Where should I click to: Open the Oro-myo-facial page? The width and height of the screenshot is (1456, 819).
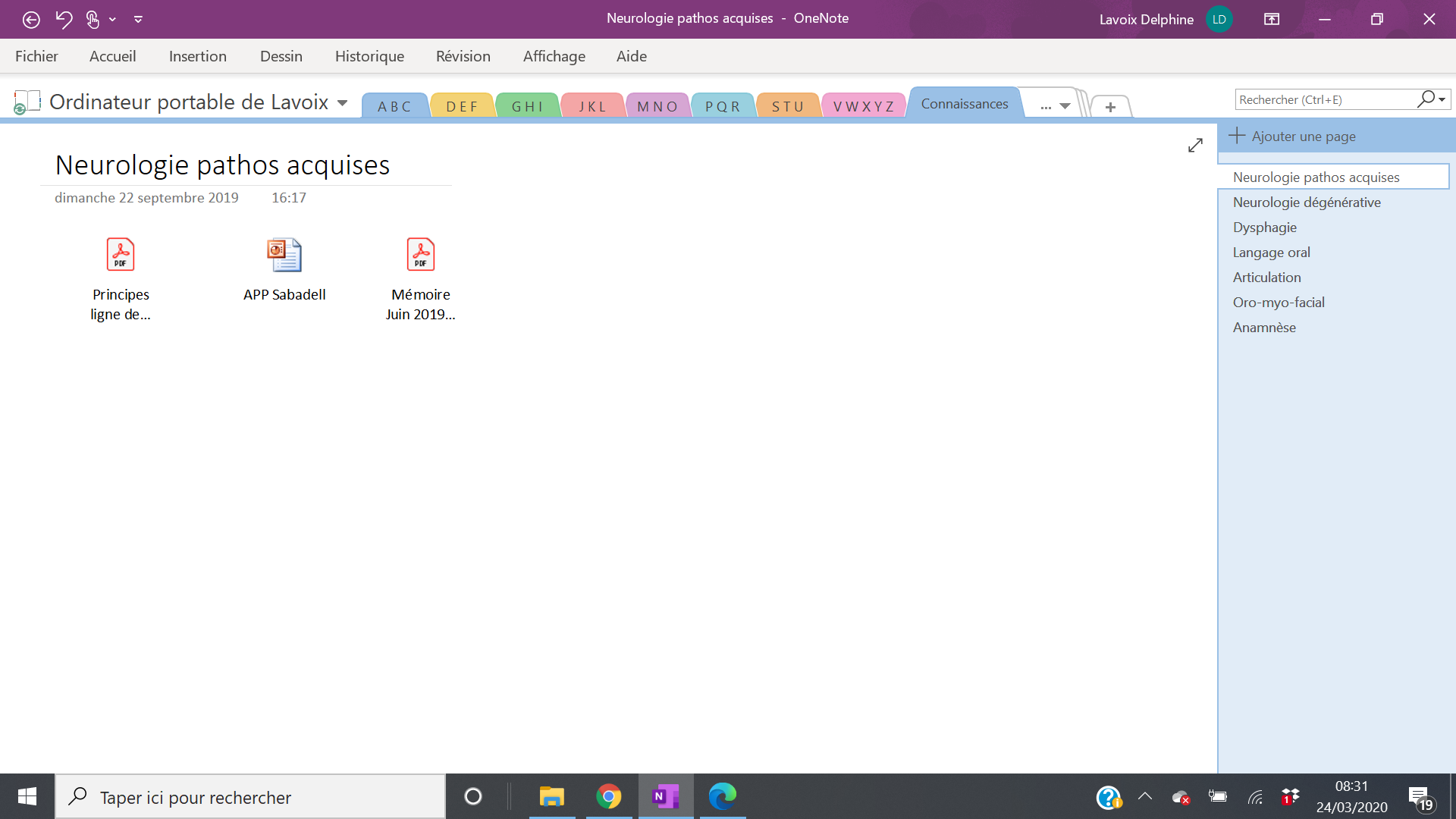pyautogui.click(x=1333, y=303)
